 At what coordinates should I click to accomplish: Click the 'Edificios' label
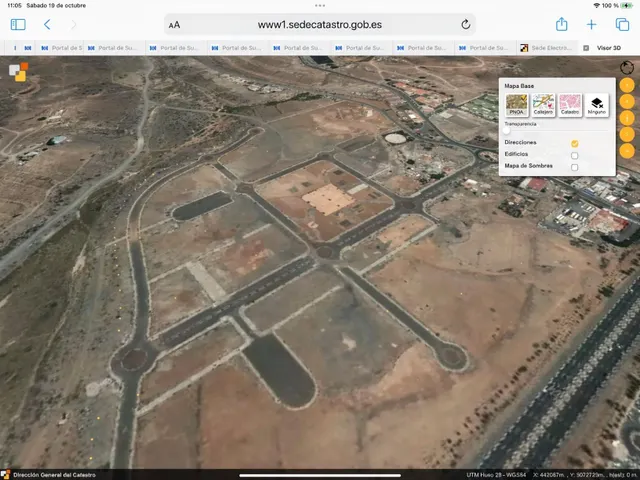[516, 154]
